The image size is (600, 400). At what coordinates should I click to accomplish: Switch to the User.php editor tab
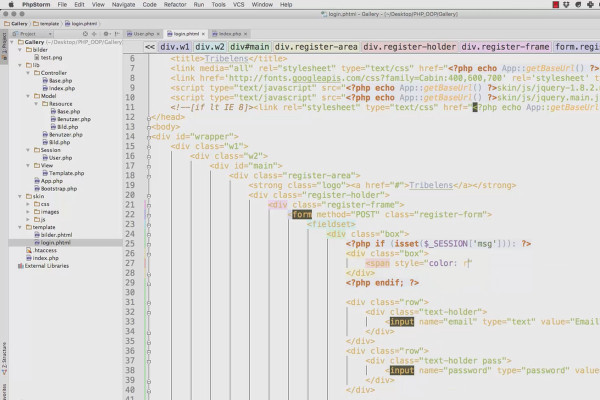pos(141,34)
